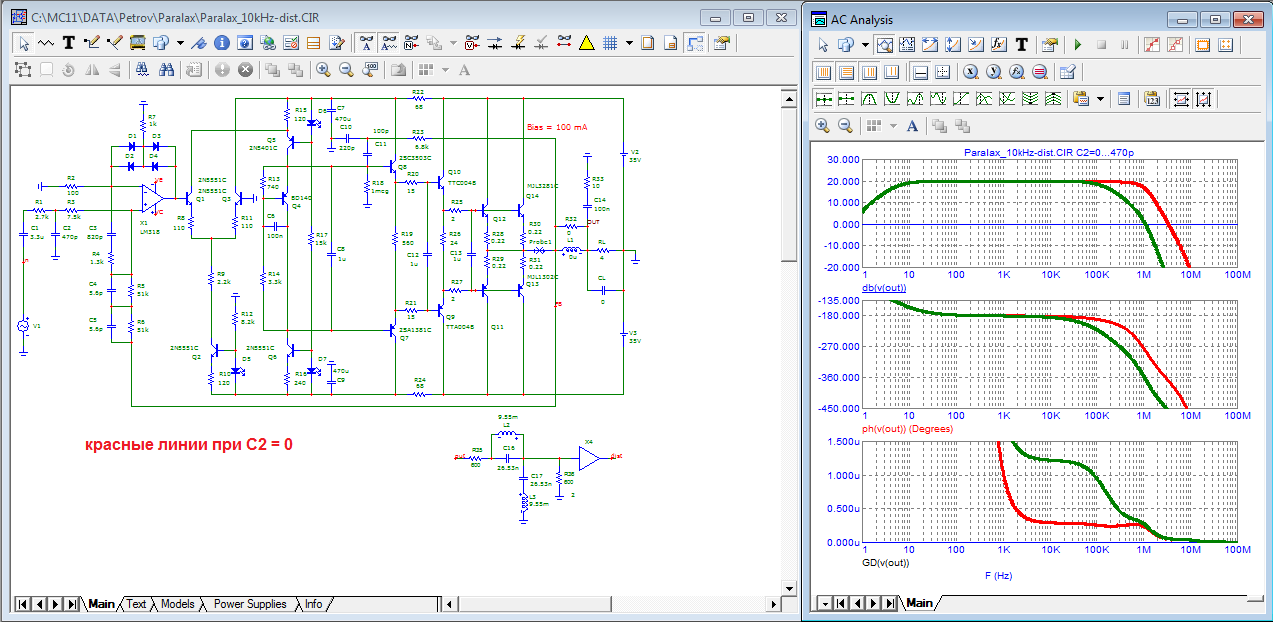Open the Info mode icon

[221, 43]
